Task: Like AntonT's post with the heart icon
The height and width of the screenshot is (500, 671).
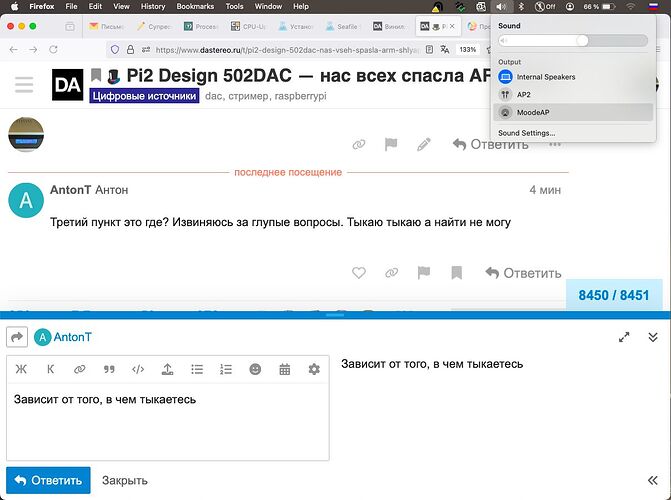Action: point(359,273)
